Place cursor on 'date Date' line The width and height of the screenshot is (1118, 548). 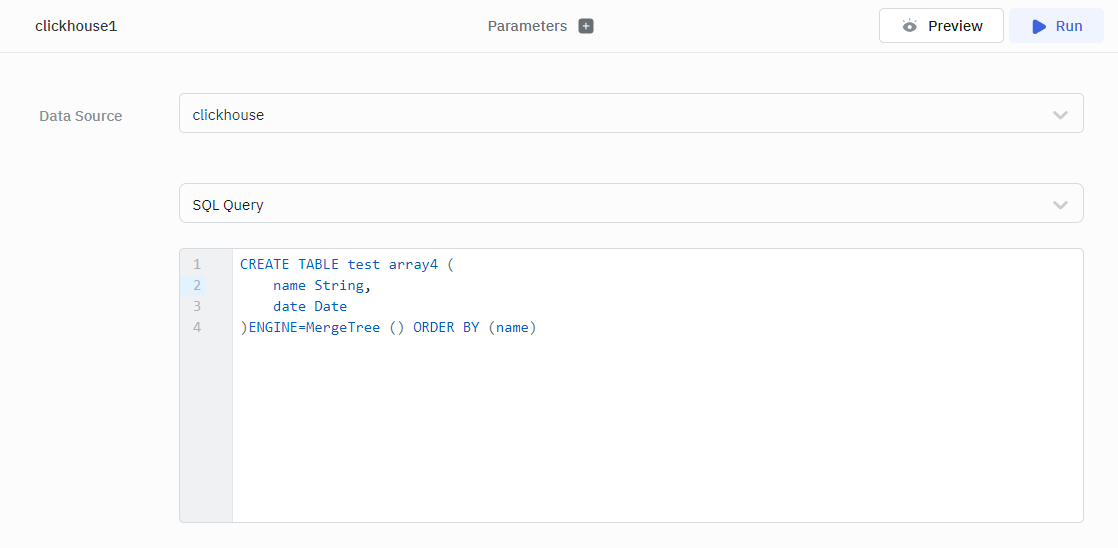click(310, 307)
